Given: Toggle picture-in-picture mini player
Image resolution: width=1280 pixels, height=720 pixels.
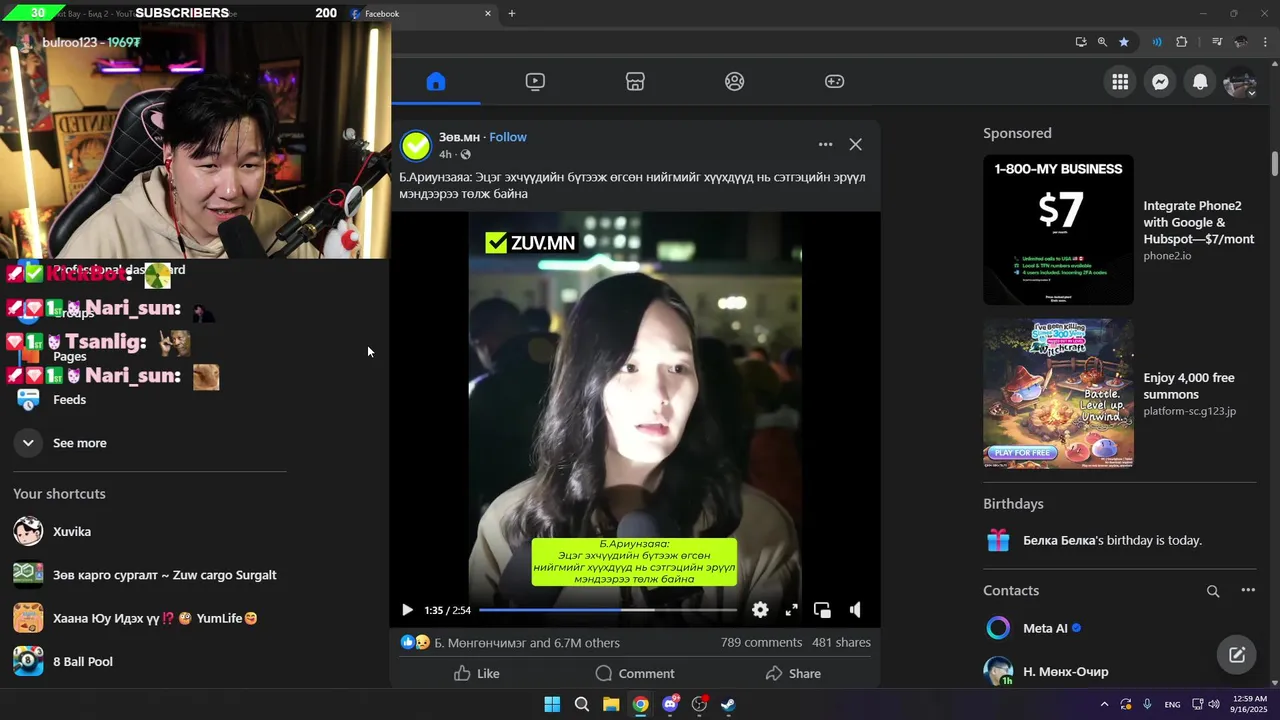Looking at the screenshot, I should [822, 610].
